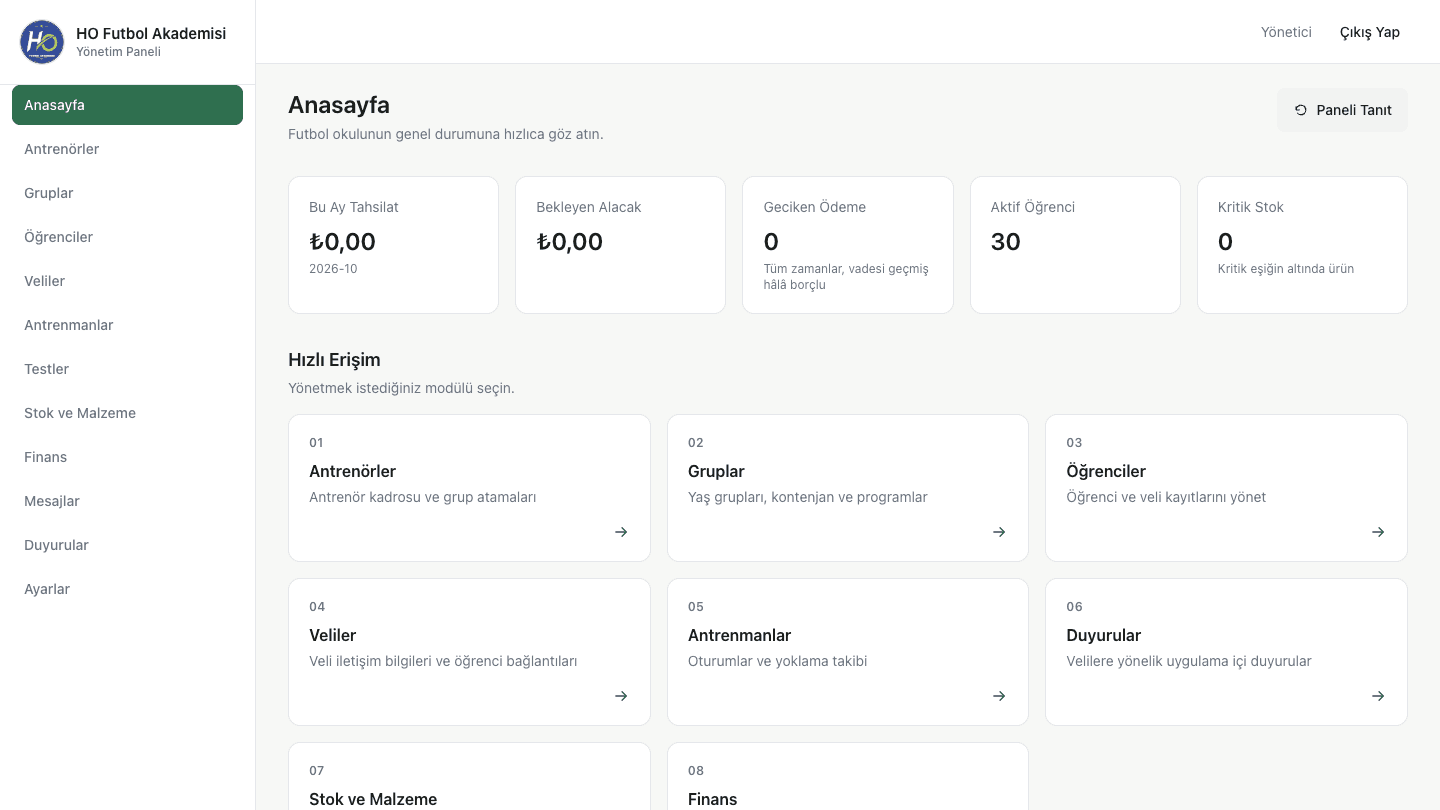Open the Finans quick access card title
This screenshot has height=810, width=1440.
713,799
